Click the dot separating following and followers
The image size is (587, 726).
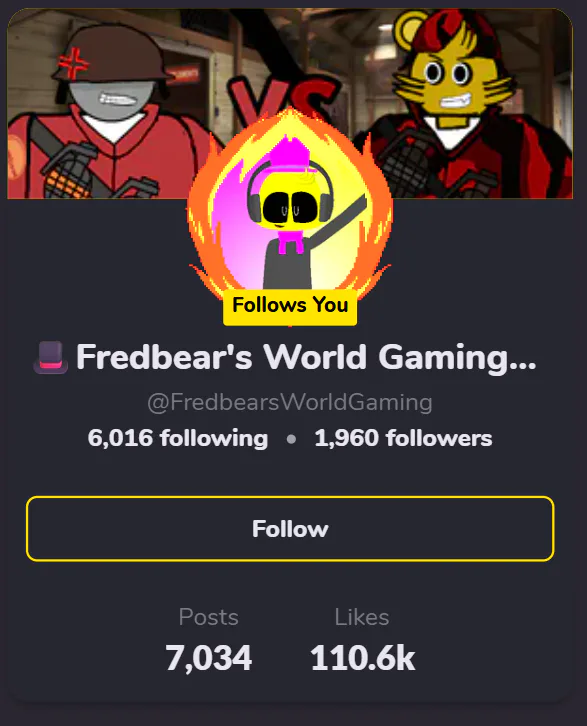click(291, 438)
